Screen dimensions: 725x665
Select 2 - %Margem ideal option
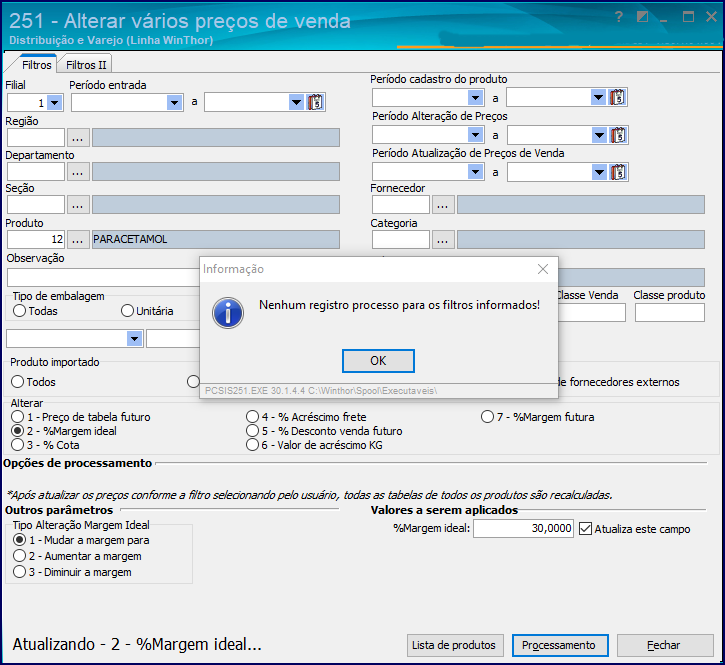coord(18,431)
